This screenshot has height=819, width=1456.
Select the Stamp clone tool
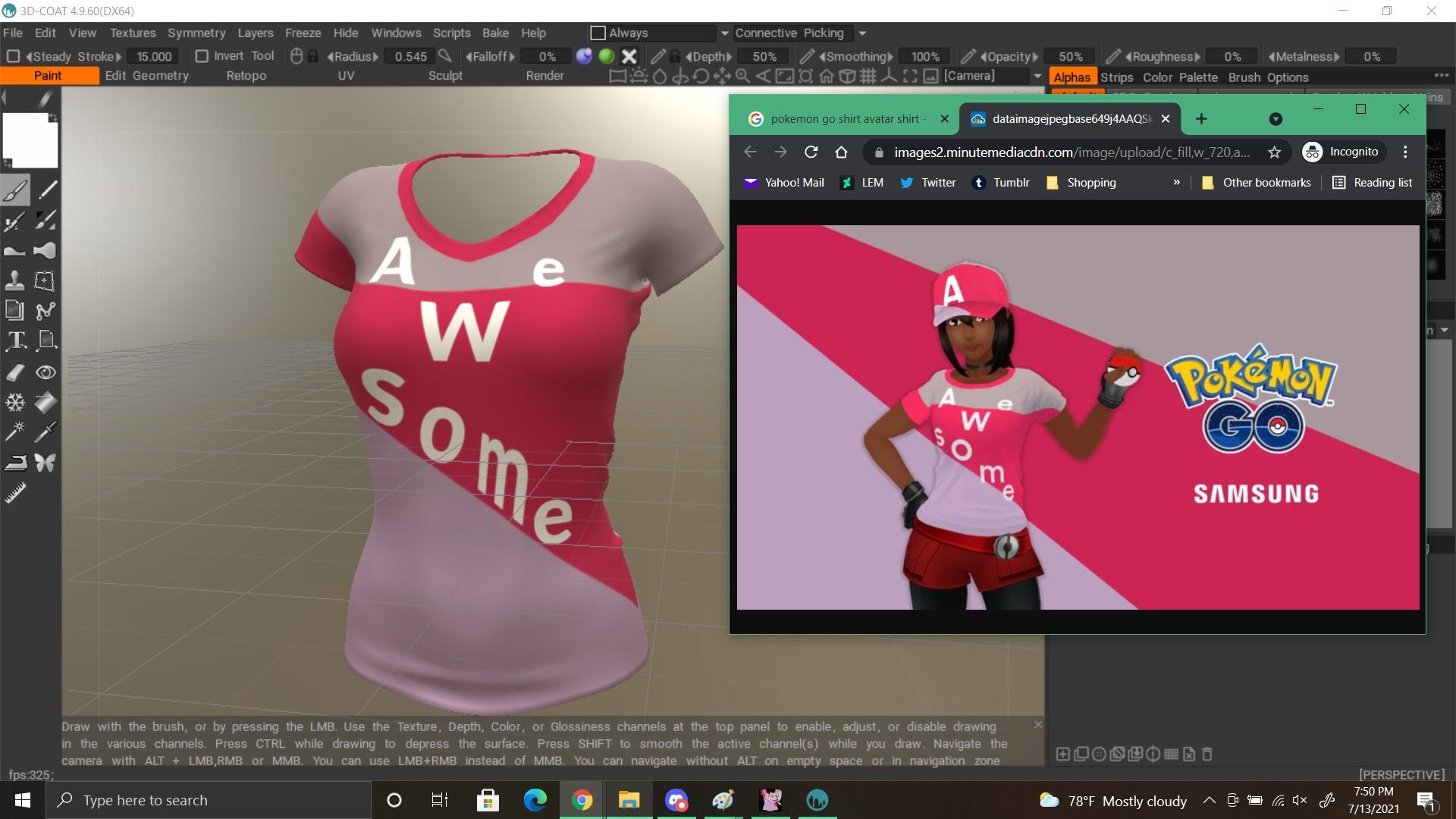(15, 281)
